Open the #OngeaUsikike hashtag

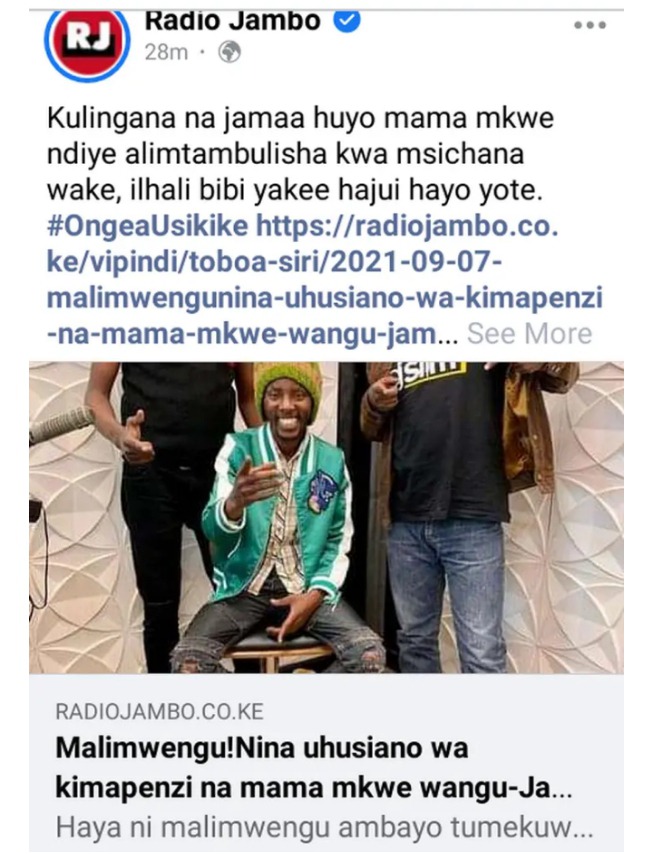[x=148, y=226]
